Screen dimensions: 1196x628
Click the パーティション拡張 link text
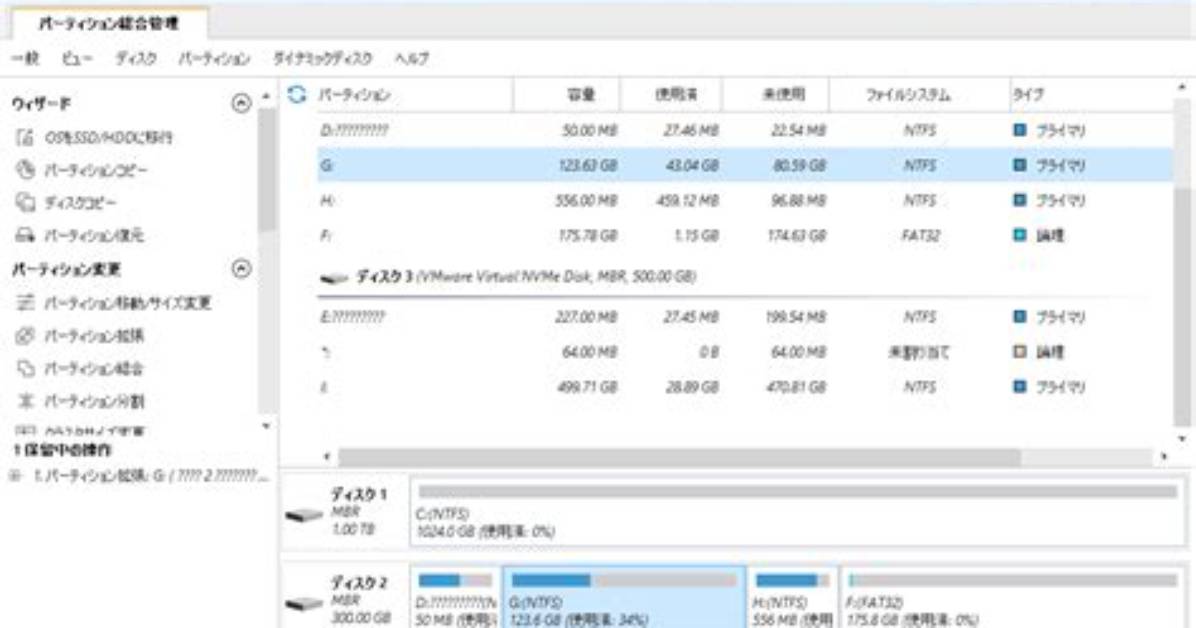94,336
